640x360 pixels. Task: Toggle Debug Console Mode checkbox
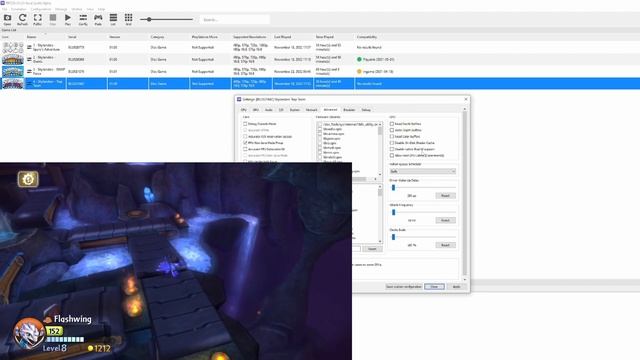[245, 124]
